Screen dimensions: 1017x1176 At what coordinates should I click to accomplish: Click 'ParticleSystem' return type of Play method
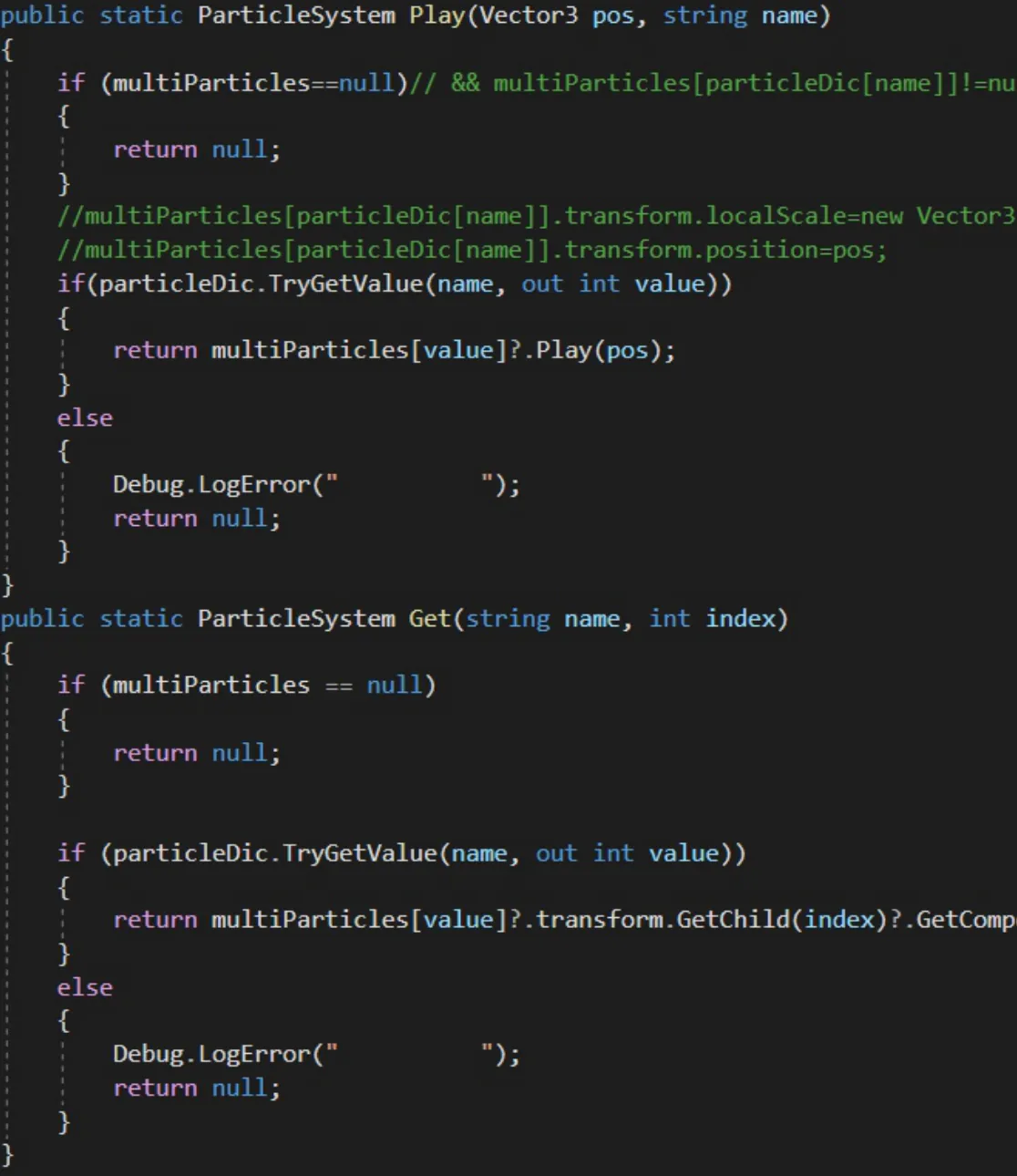point(296,15)
